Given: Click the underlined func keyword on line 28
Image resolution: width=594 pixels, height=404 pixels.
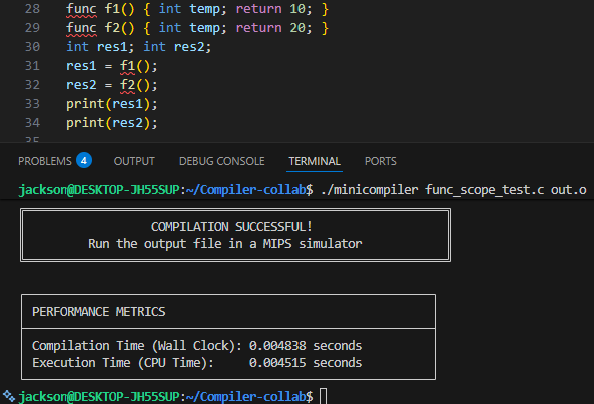Looking at the screenshot, I should point(81,9).
